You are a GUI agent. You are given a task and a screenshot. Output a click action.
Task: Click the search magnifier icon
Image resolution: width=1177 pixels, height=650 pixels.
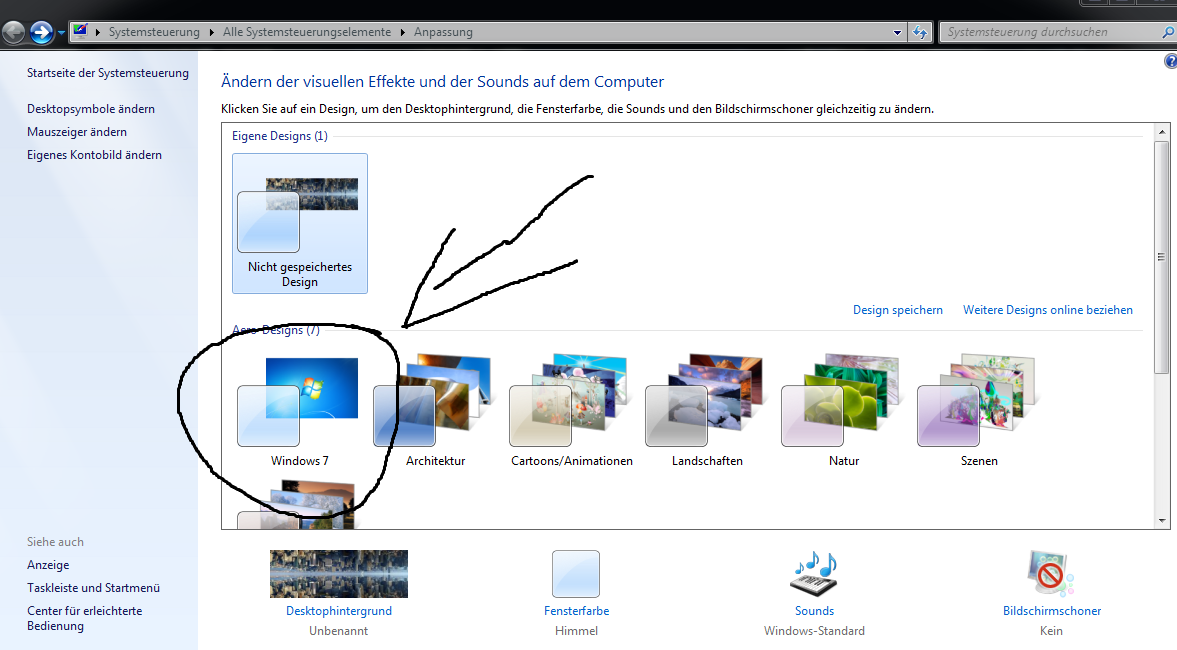point(1168,32)
